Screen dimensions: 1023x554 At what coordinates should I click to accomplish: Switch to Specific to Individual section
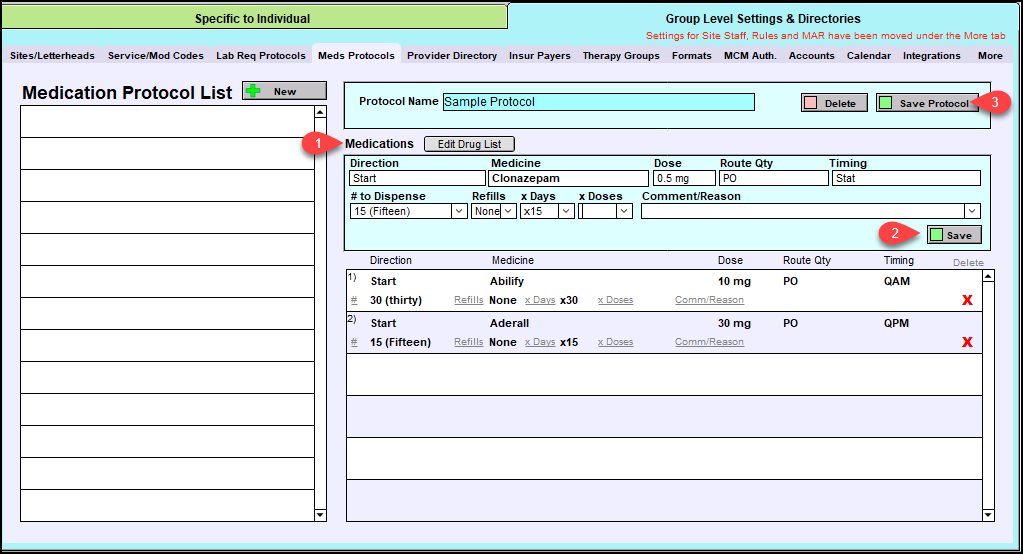[x=252, y=18]
